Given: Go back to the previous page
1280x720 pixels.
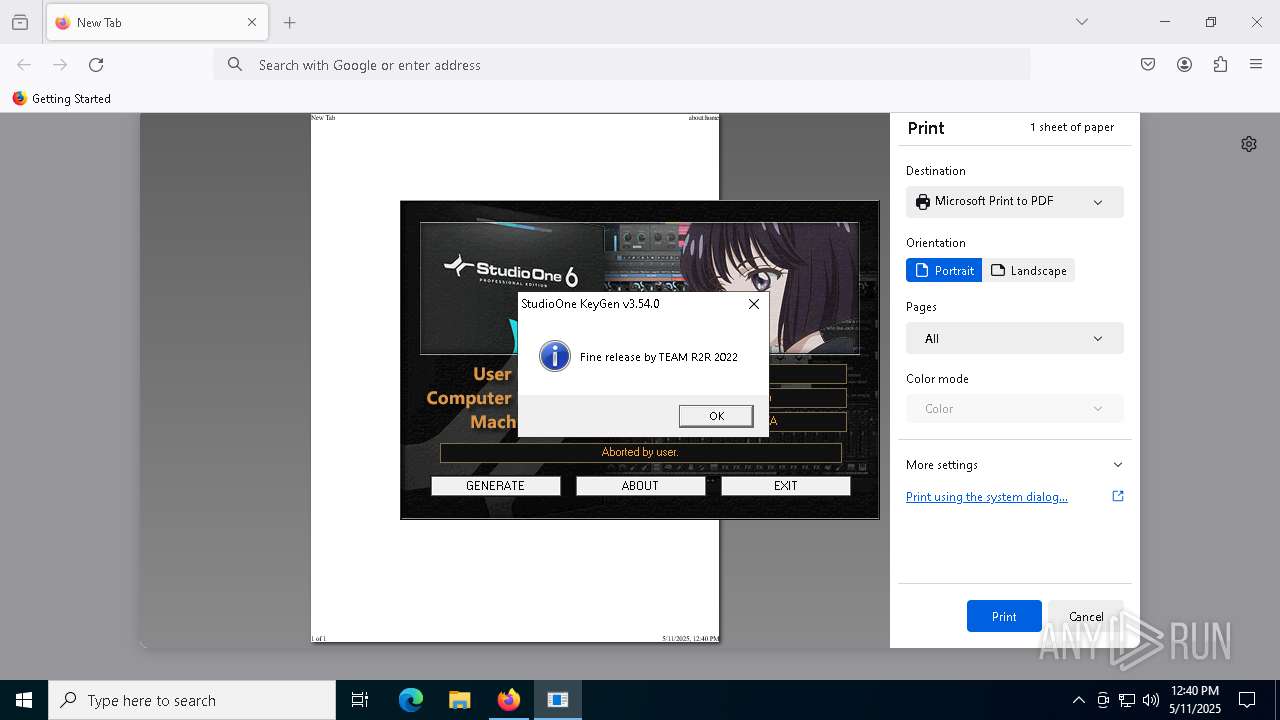Looking at the screenshot, I should point(24,65).
